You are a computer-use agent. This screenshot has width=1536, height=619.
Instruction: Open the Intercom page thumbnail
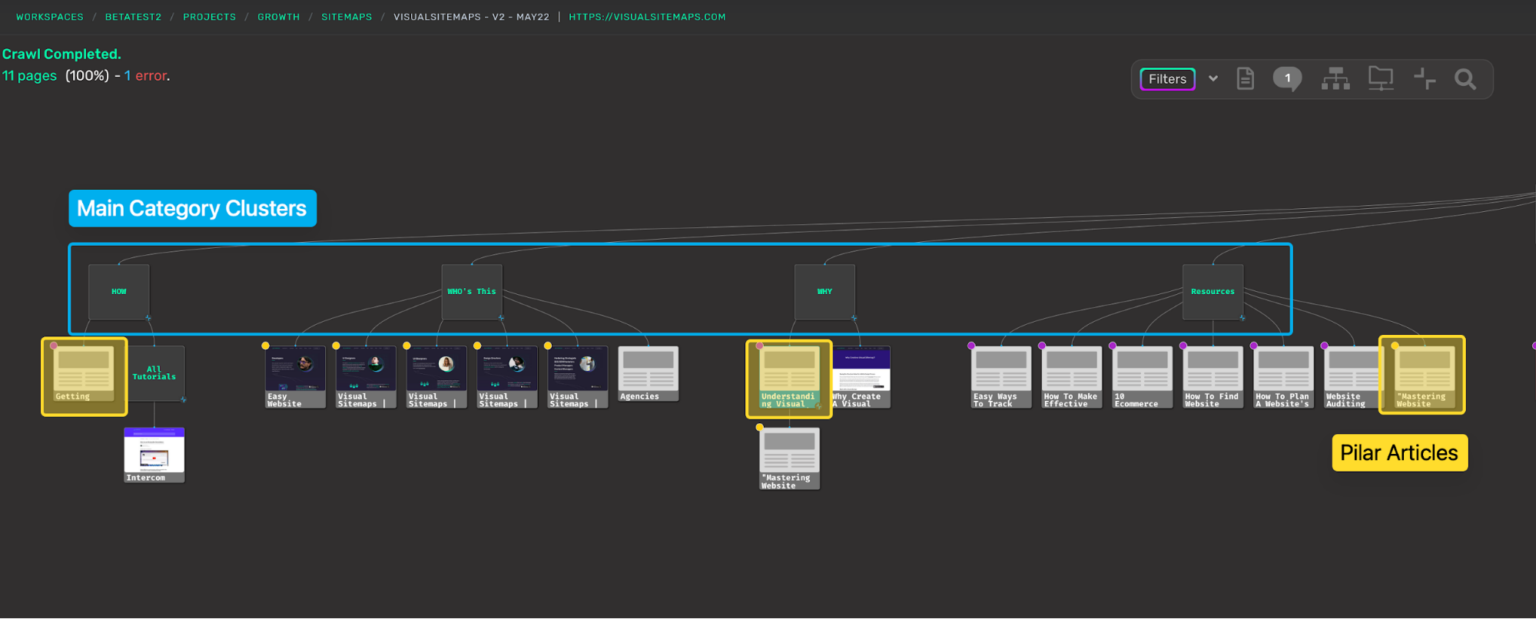tap(154, 454)
